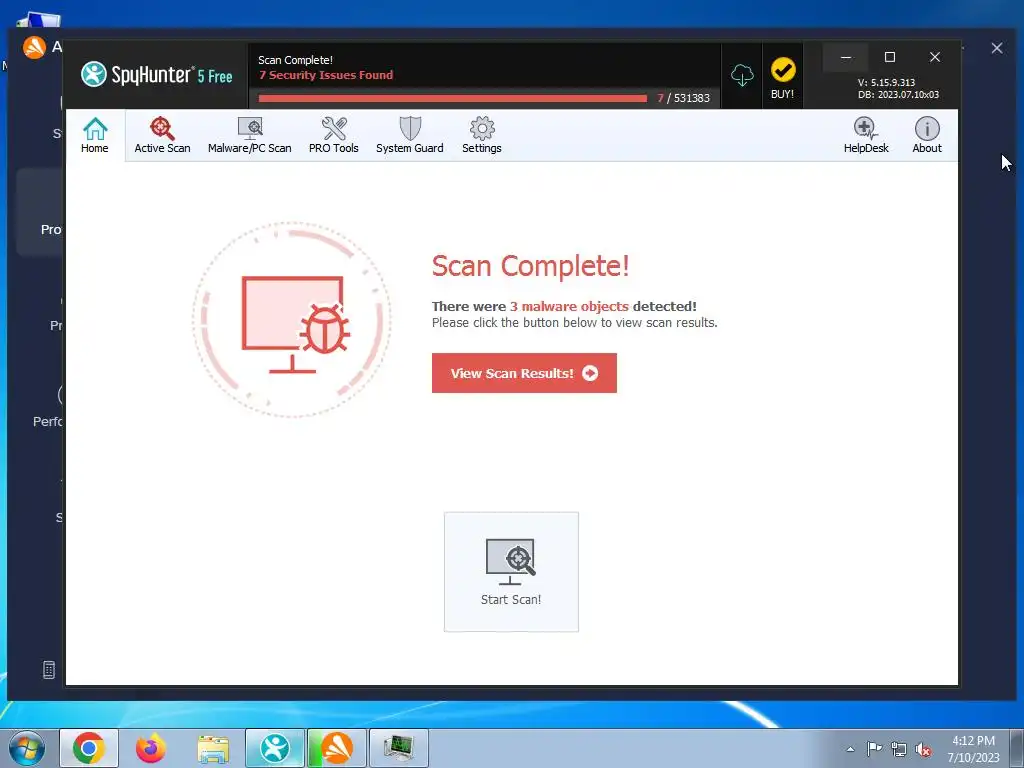
Task: Show hidden tray icons arrow
Action: 850,749
